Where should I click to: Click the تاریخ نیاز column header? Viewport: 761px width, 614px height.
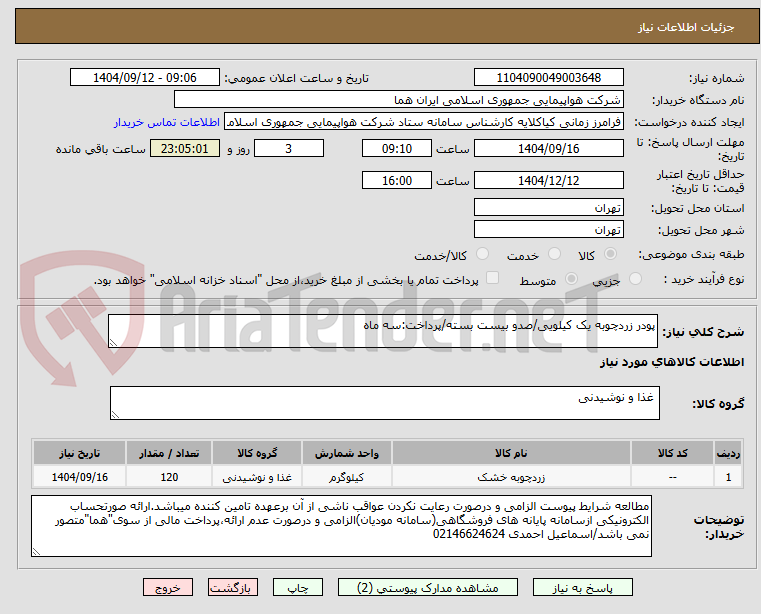coord(80,453)
